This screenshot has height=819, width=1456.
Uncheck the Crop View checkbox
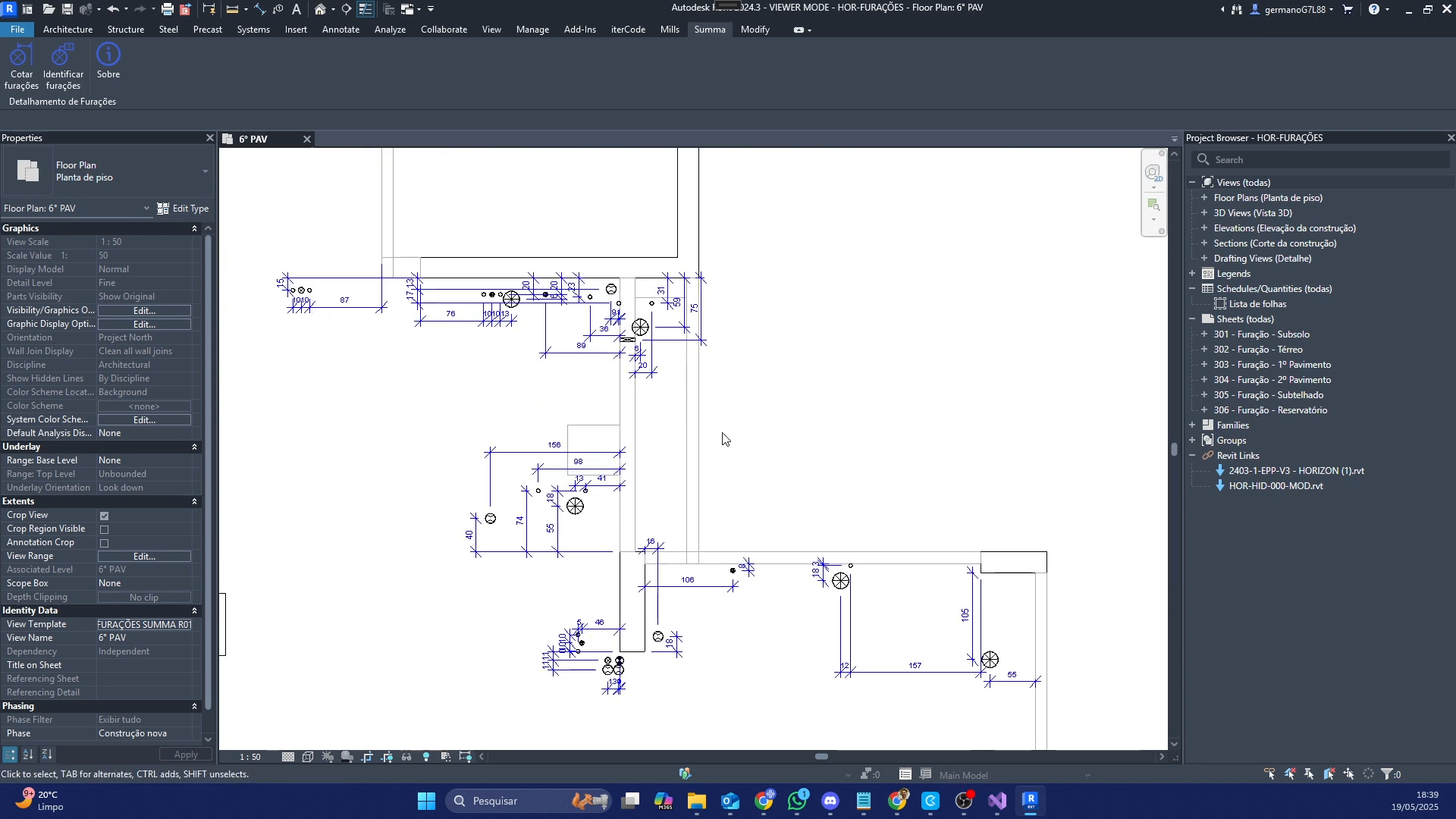(x=105, y=516)
